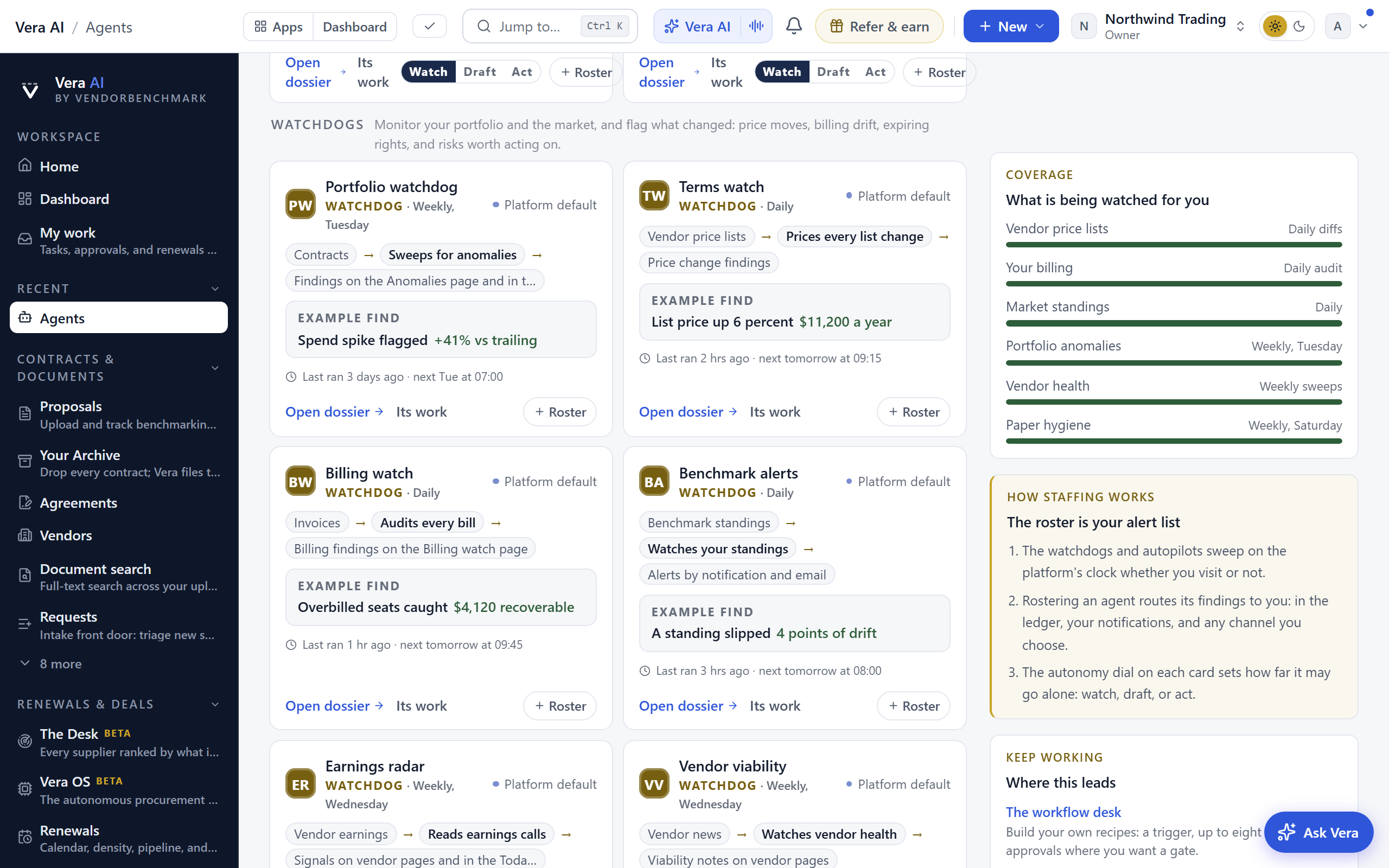
Task: Open dossier for Billing watch
Action: (335, 706)
